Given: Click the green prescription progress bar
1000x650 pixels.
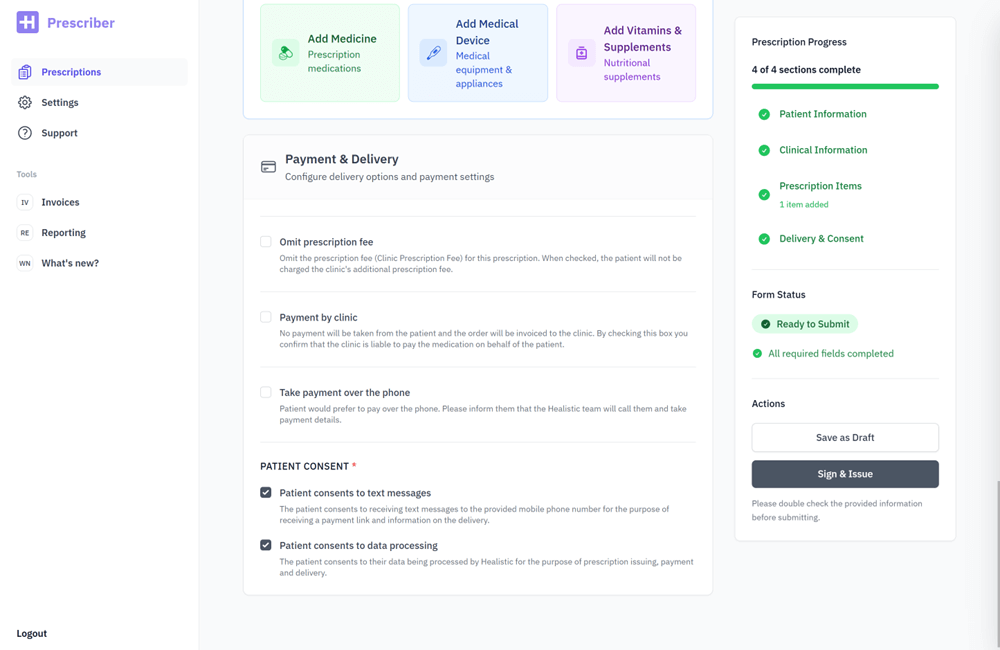Looking at the screenshot, I should (845, 87).
